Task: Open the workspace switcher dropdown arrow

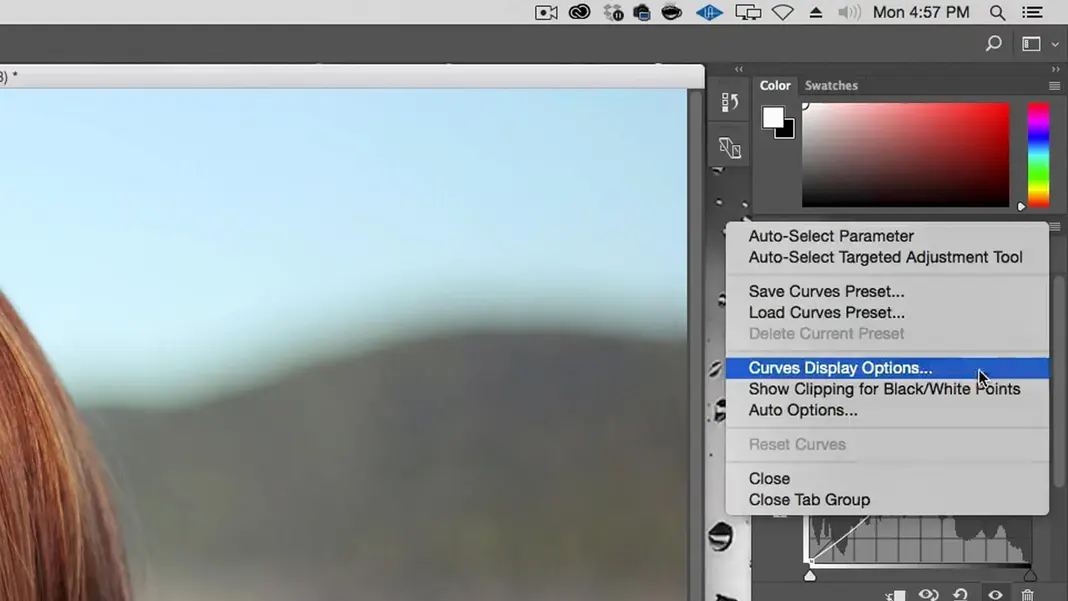Action: (x=1055, y=44)
